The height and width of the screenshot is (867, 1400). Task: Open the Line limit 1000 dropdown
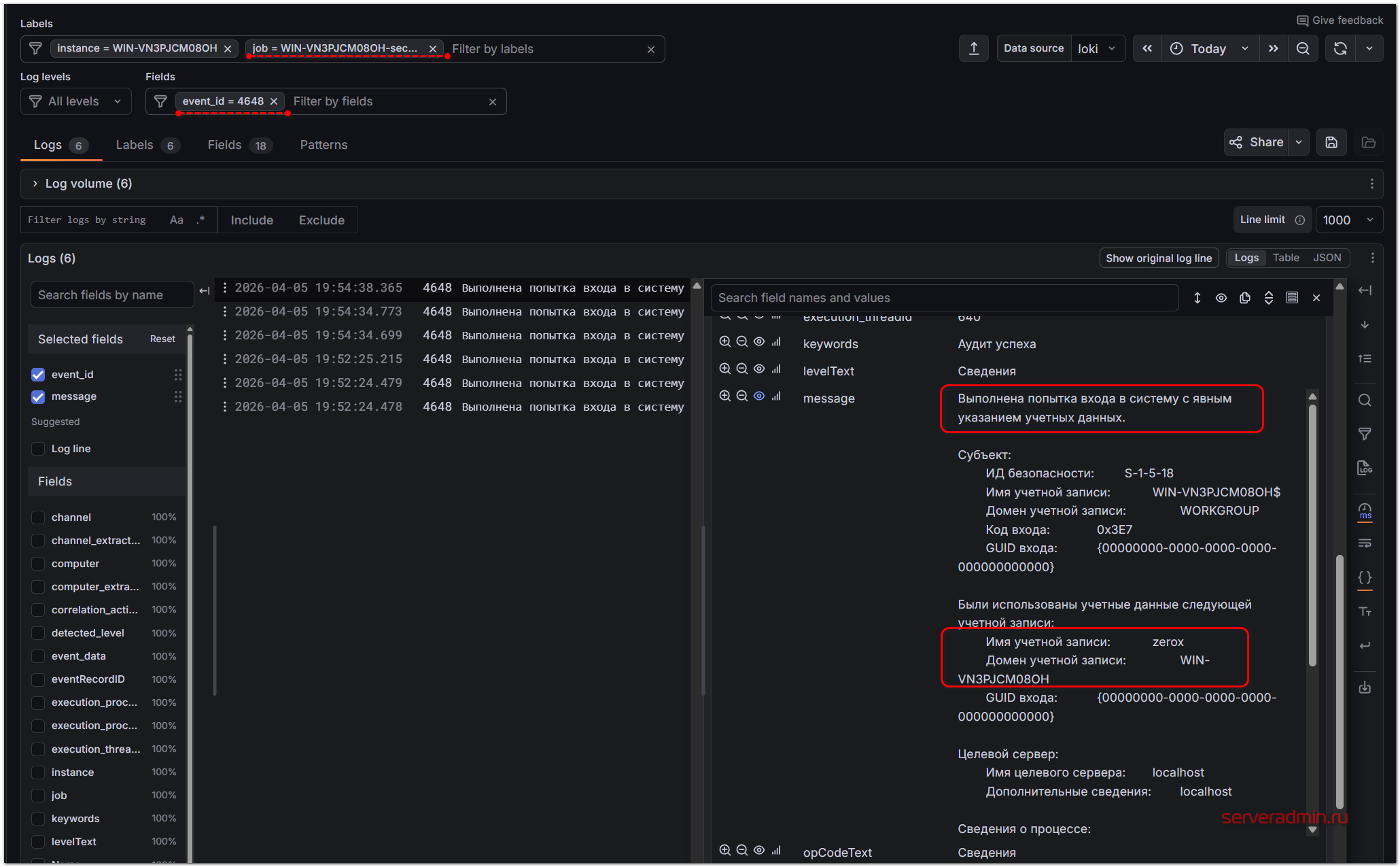coord(1348,220)
